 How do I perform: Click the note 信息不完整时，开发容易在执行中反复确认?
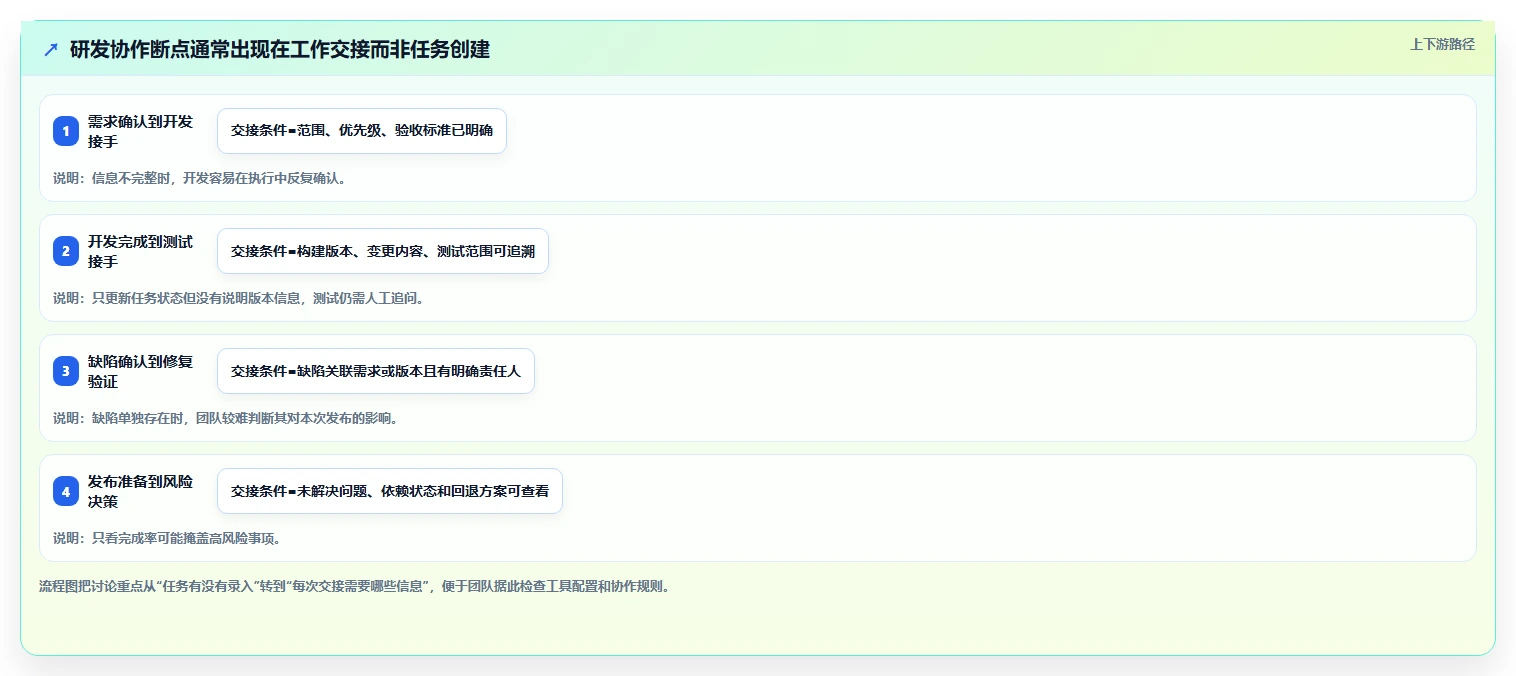(199, 178)
